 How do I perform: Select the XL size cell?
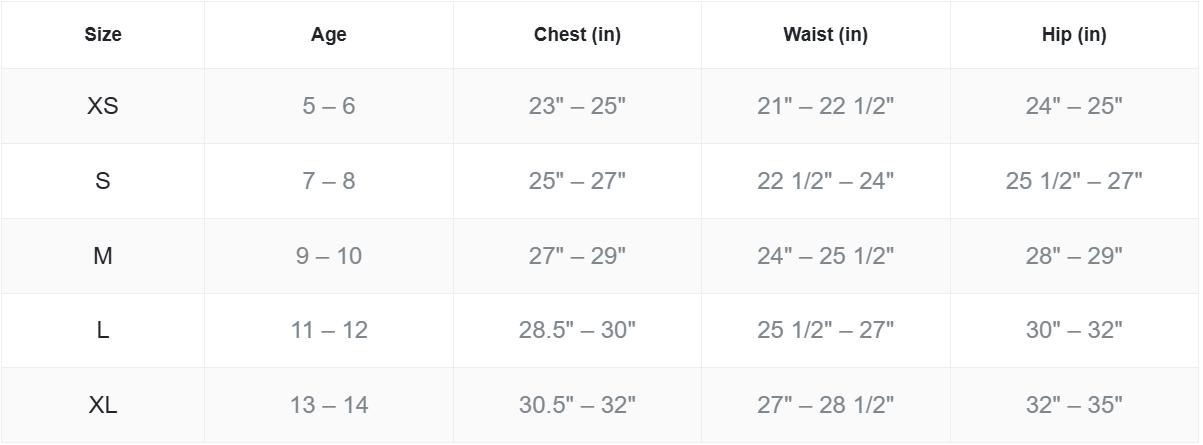click(103, 405)
